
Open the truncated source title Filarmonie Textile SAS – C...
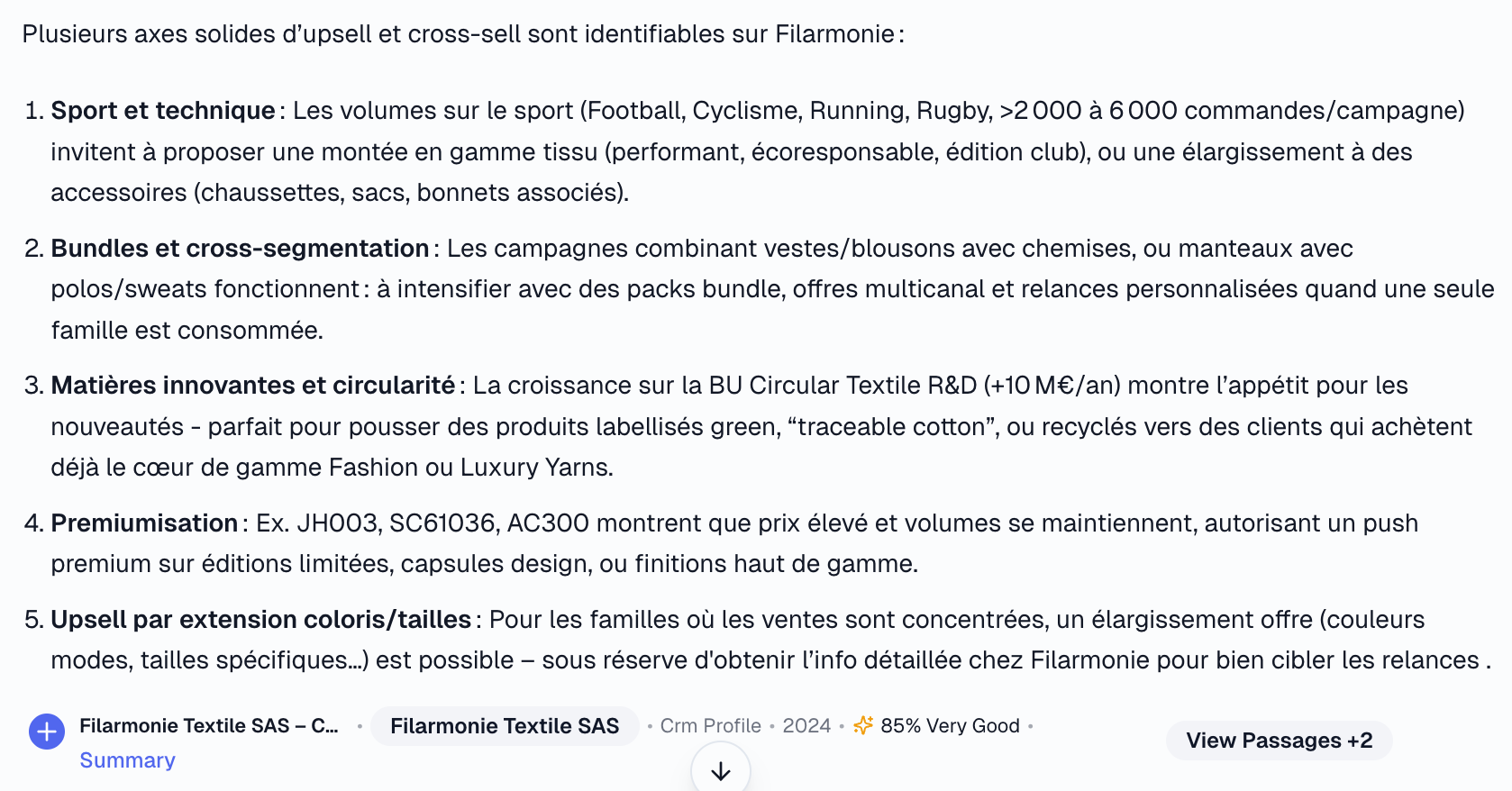tap(209, 726)
